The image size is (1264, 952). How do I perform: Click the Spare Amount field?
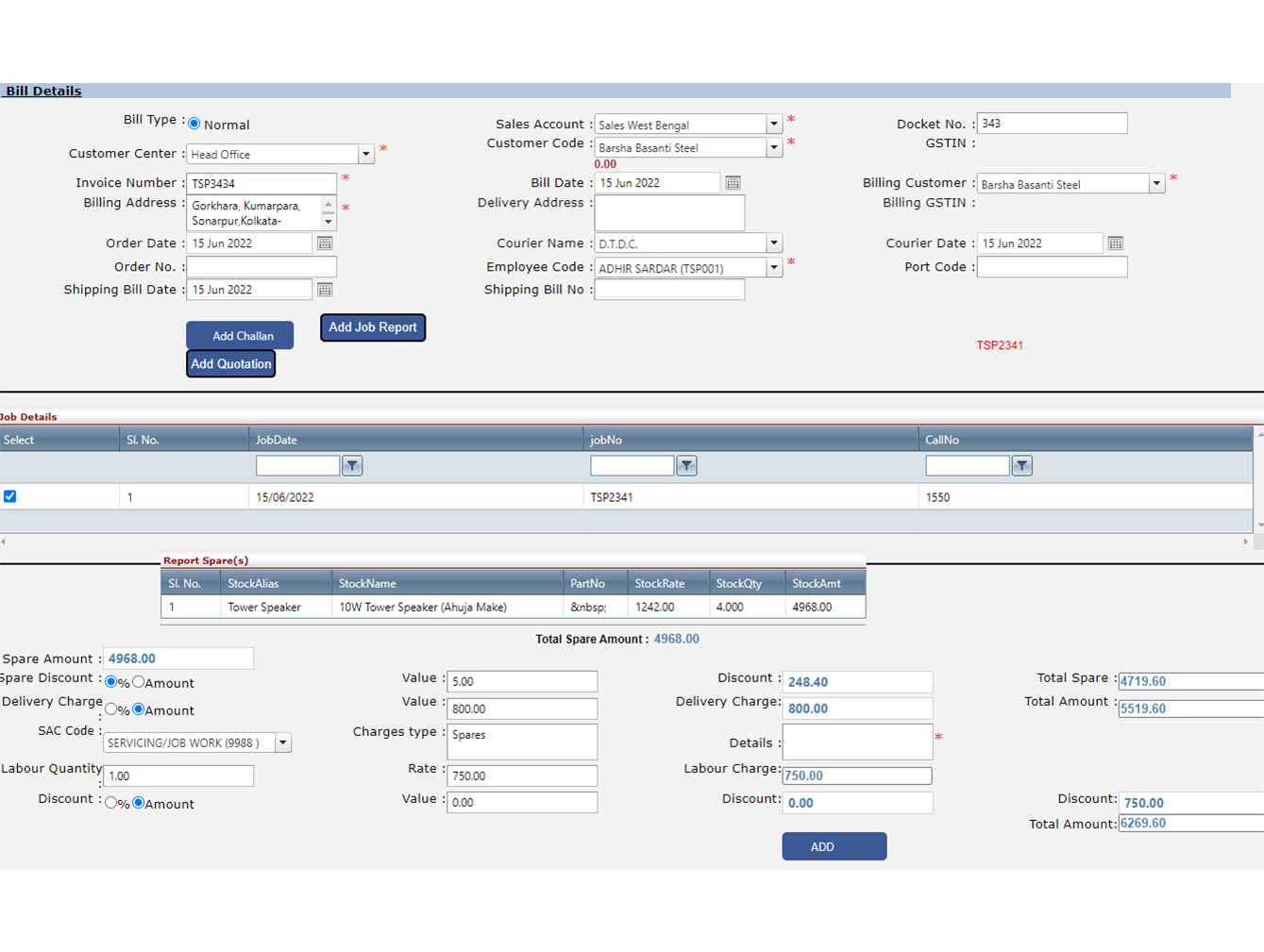point(178,659)
